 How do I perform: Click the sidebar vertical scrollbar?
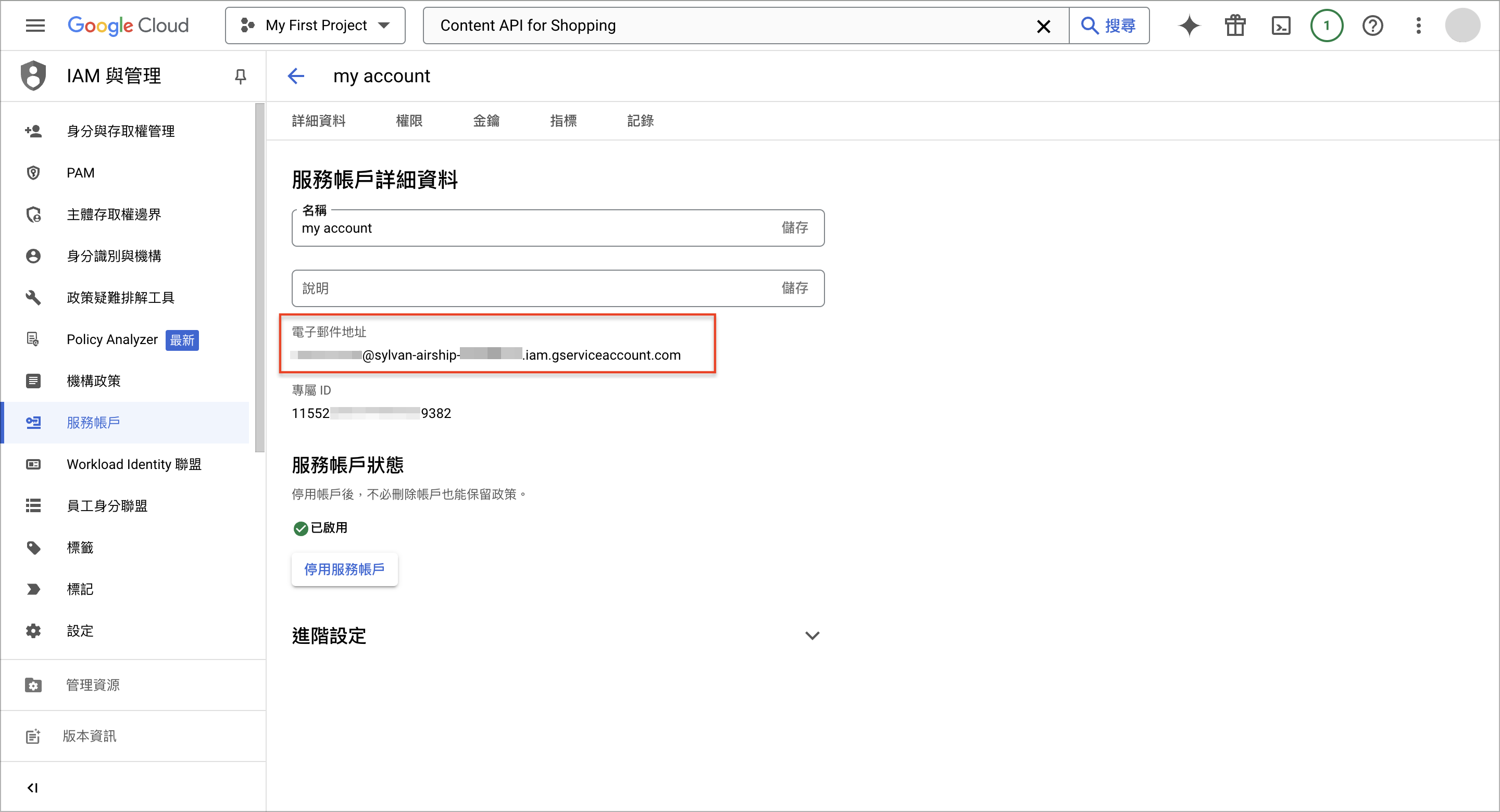coord(259,277)
